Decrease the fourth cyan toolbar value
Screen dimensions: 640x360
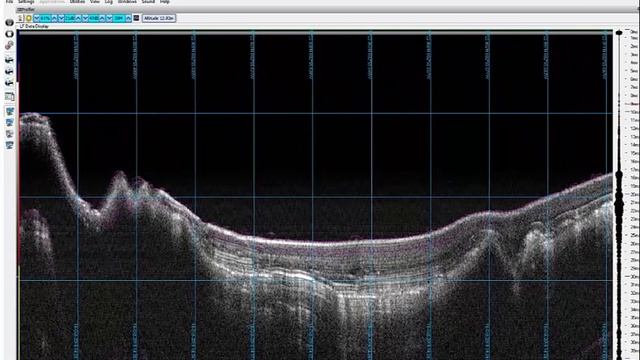(x=109, y=18)
